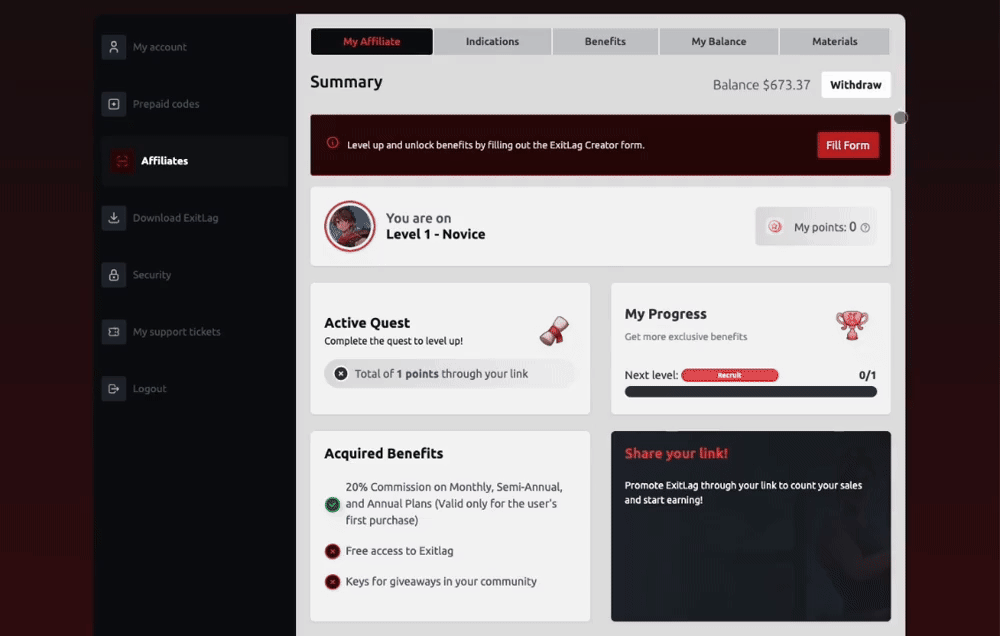Viewport: 1000px width, 636px height.
Task: Click the profile avatar thumbnail
Action: [349, 226]
